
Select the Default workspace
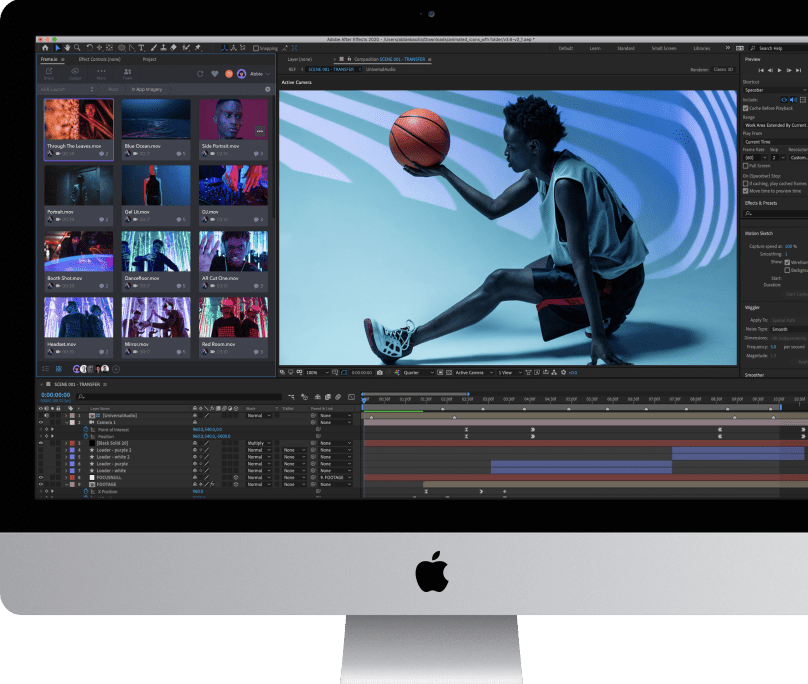click(x=566, y=48)
